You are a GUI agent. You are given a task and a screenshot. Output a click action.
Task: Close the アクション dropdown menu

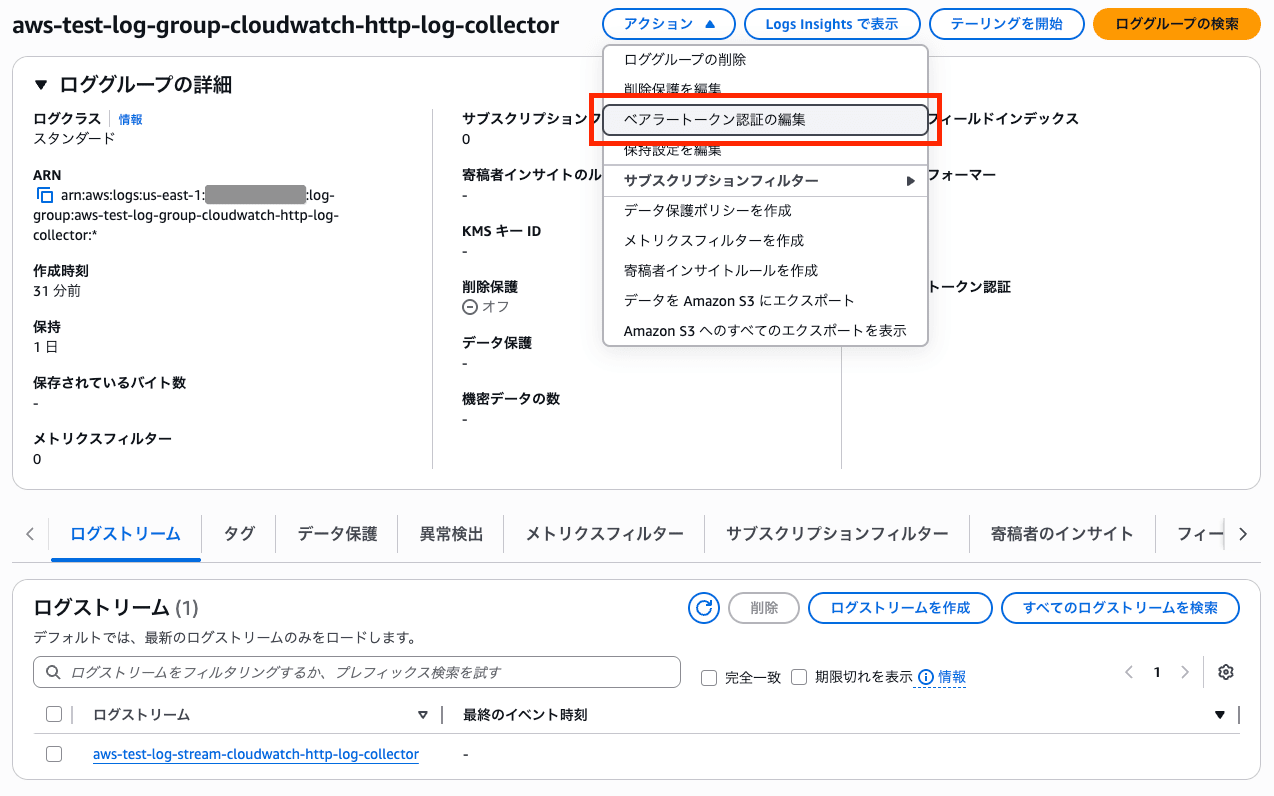tap(667, 24)
